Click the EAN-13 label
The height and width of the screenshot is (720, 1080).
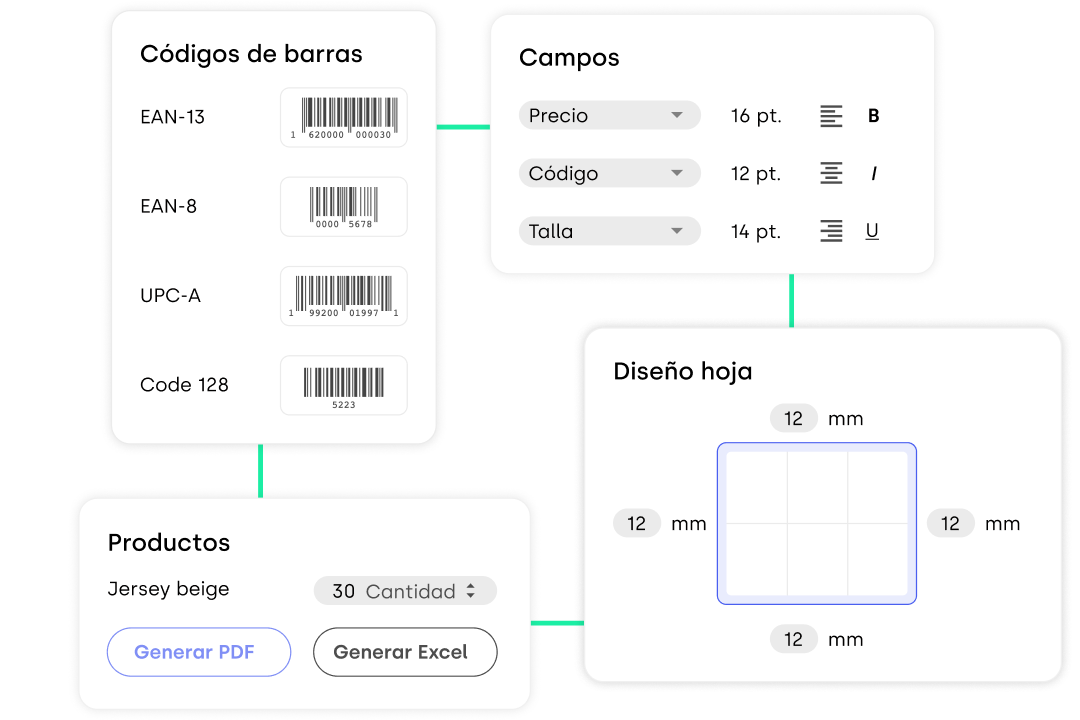click(x=172, y=117)
